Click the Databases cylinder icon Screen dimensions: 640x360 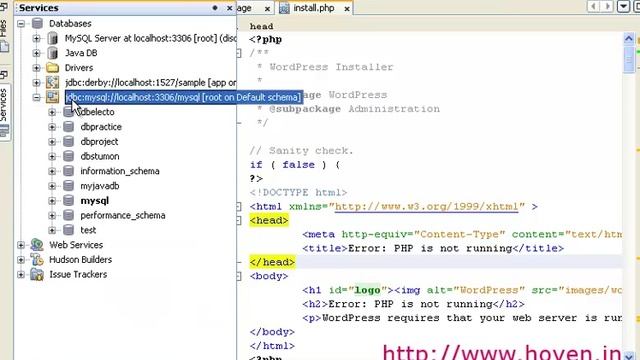[37, 24]
